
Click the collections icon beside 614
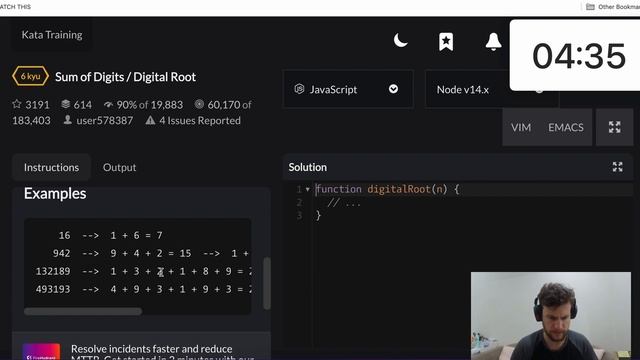click(x=65, y=104)
